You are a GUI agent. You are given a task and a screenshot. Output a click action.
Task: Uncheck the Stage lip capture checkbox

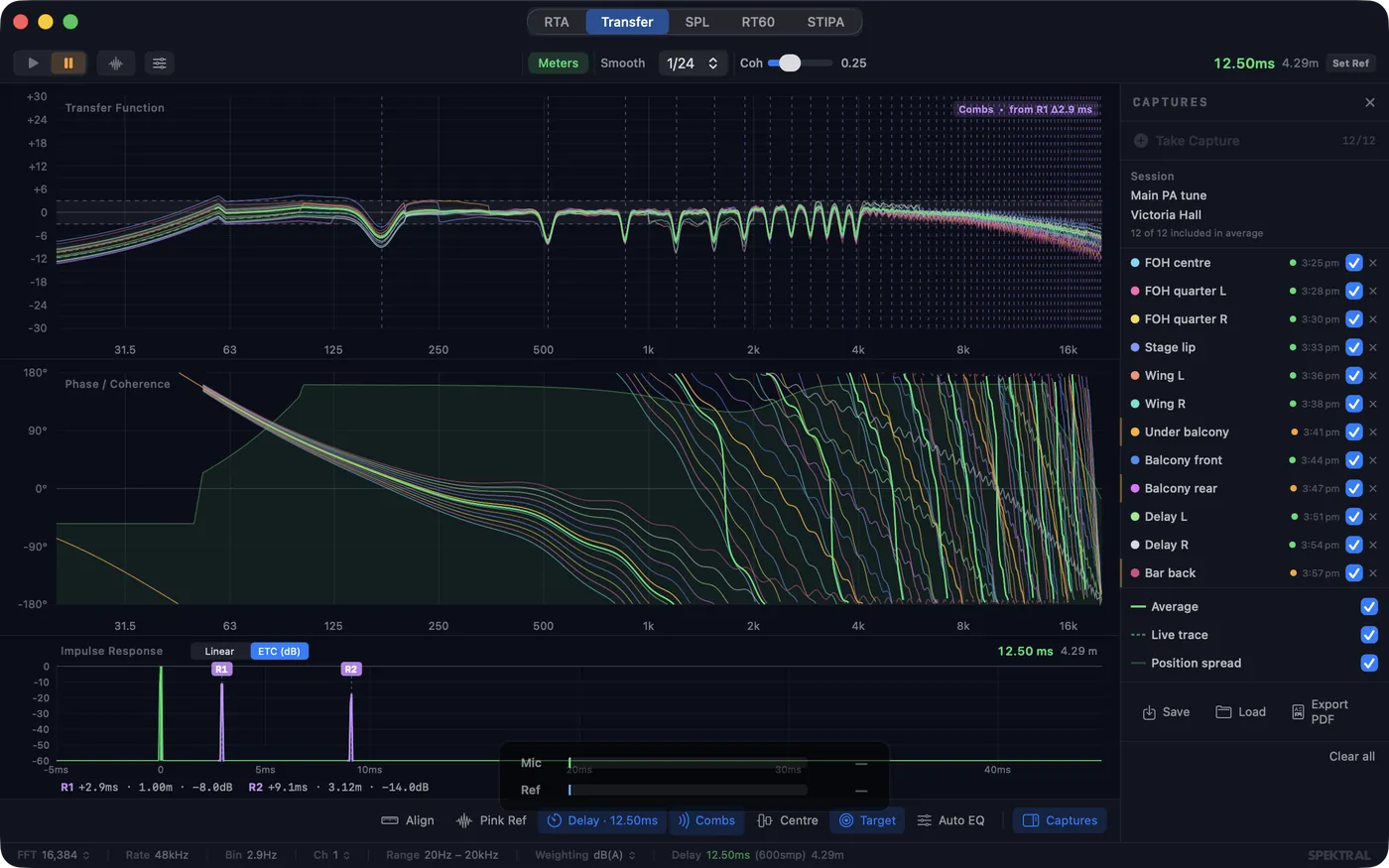coord(1354,347)
